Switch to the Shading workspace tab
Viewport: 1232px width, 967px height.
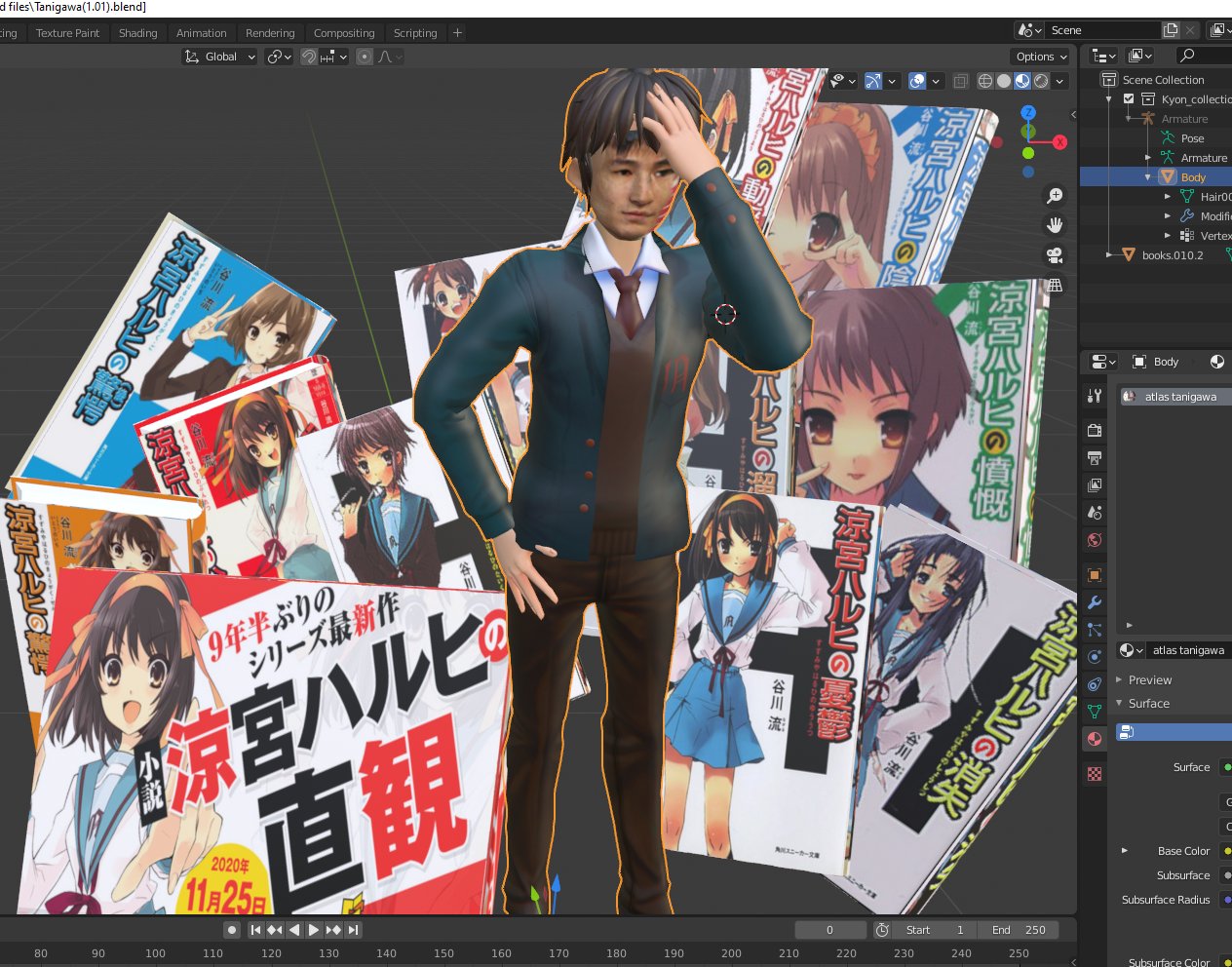pos(137,33)
